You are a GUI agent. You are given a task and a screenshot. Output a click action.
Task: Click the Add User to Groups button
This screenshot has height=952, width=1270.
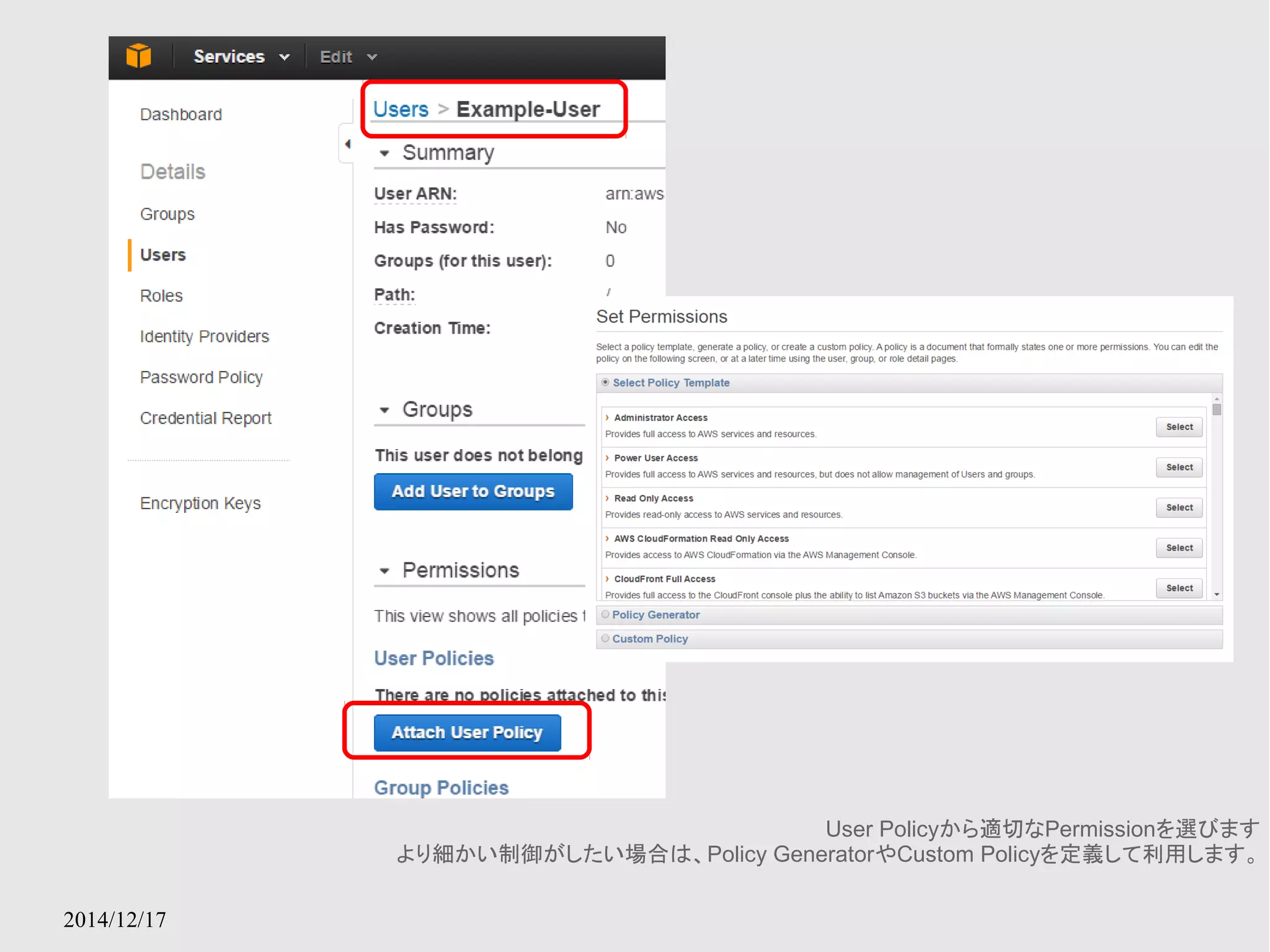pos(473,491)
